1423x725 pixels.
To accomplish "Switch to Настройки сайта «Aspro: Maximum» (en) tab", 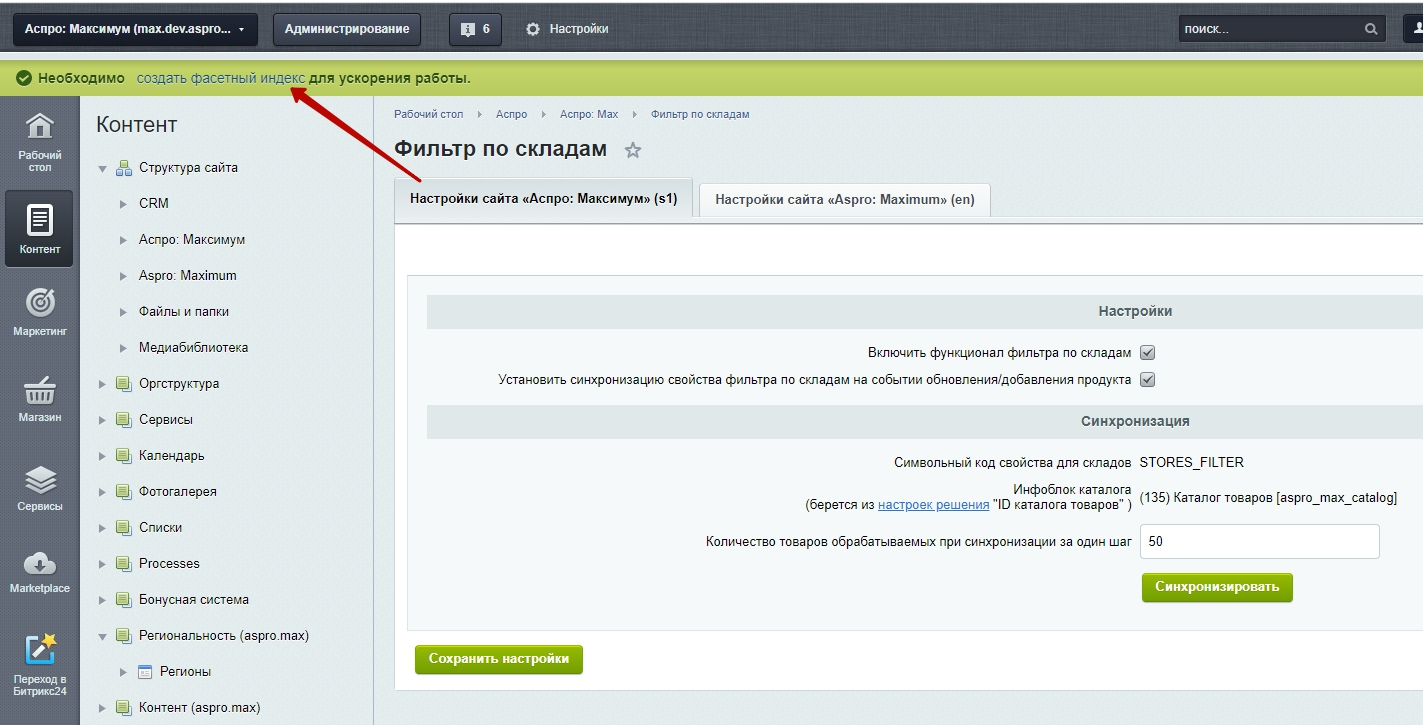I will (x=845, y=199).
